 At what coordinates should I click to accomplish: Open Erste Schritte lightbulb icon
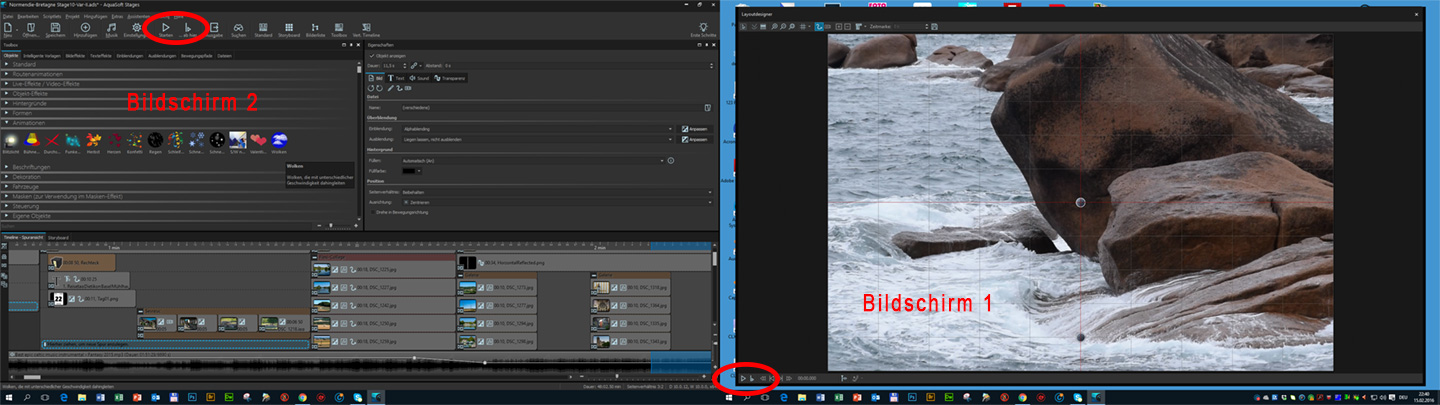(702, 28)
